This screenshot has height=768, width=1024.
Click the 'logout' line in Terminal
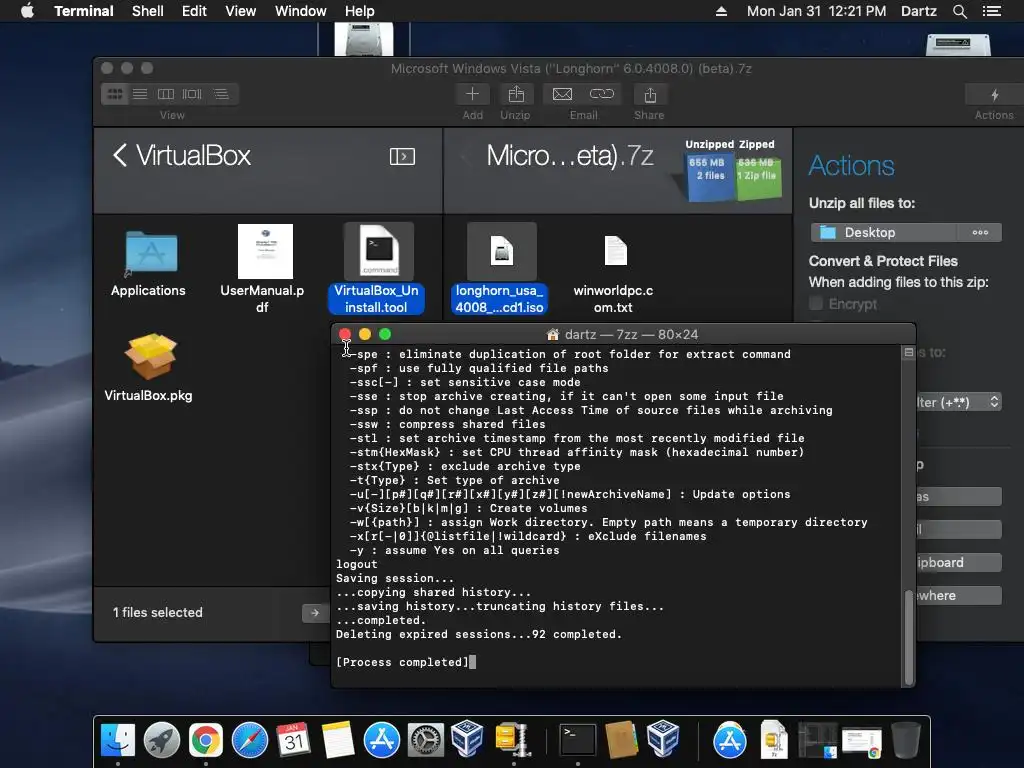click(357, 564)
